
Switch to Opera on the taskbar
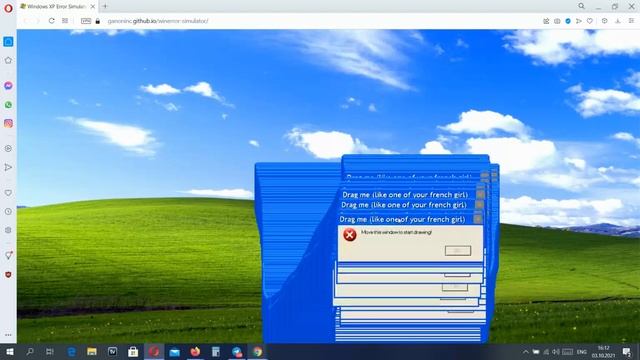[x=154, y=352]
